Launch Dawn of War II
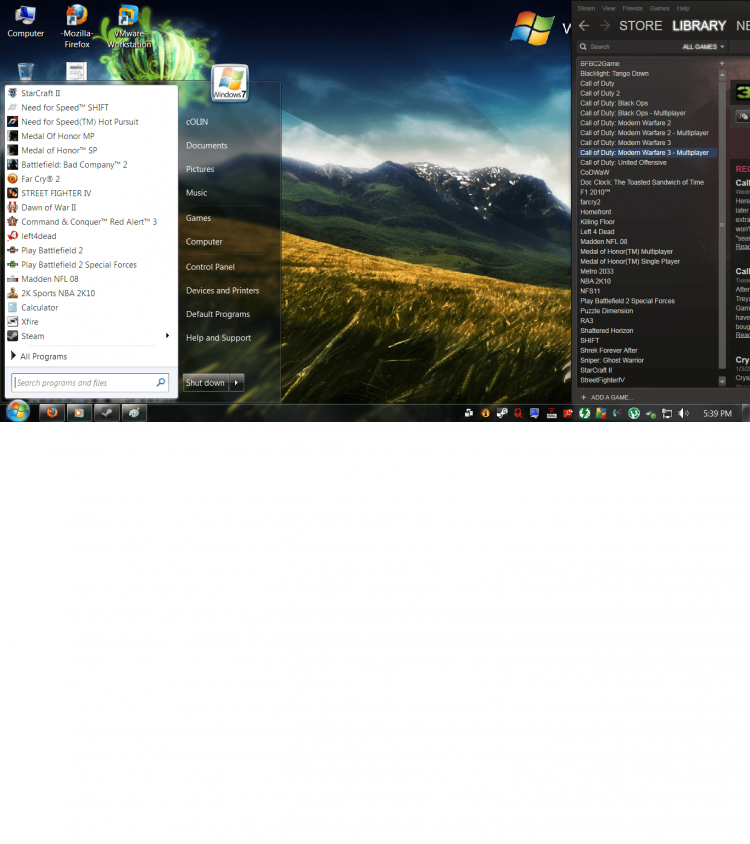This screenshot has width=750, height=844. (48, 207)
